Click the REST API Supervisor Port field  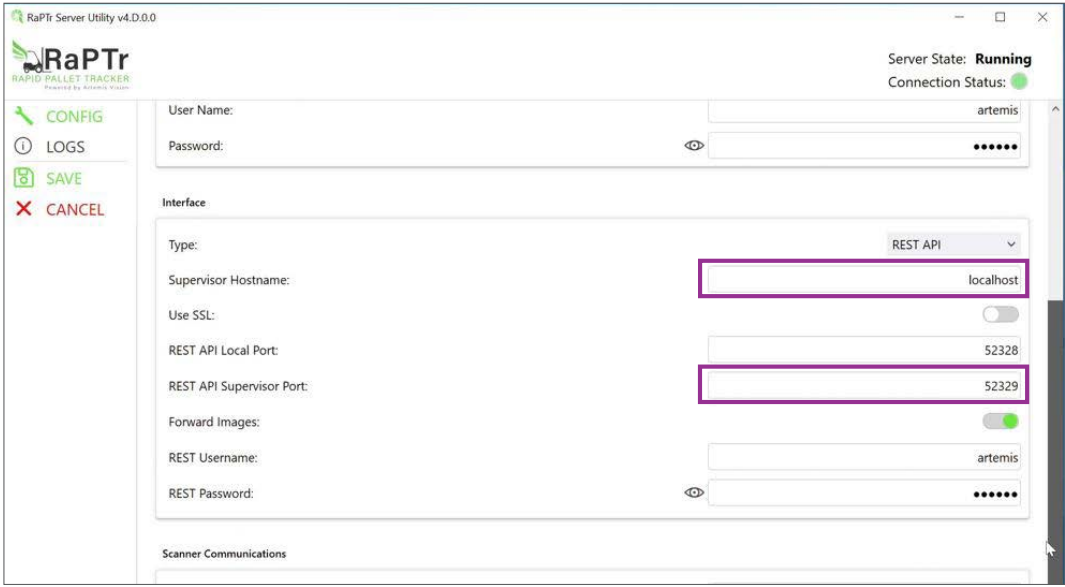point(864,385)
